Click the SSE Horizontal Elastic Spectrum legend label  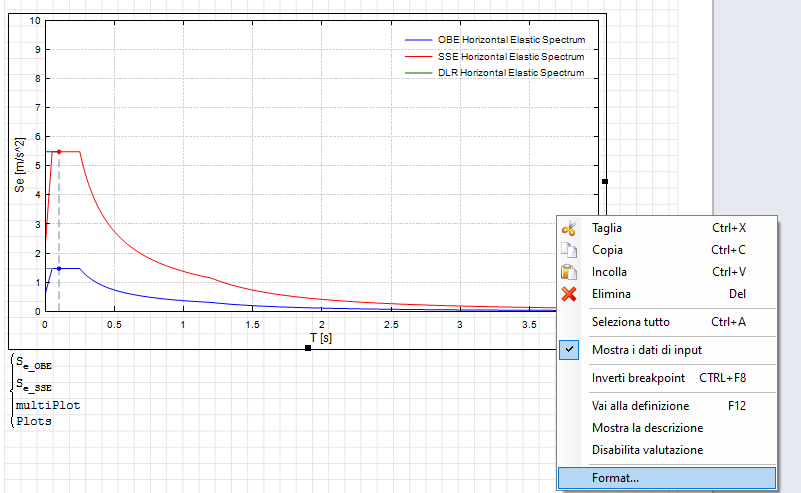pyautogui.click(x=511, y=57)
